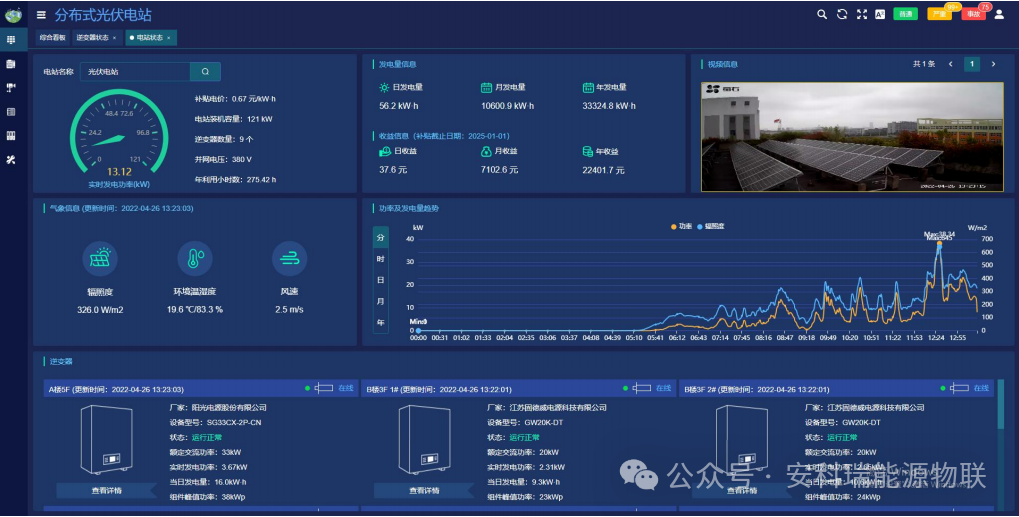Switch the chart to 月 view
Image resolution: width=1019 pixels, height=517 pixels.
click(x=380, y=301)
